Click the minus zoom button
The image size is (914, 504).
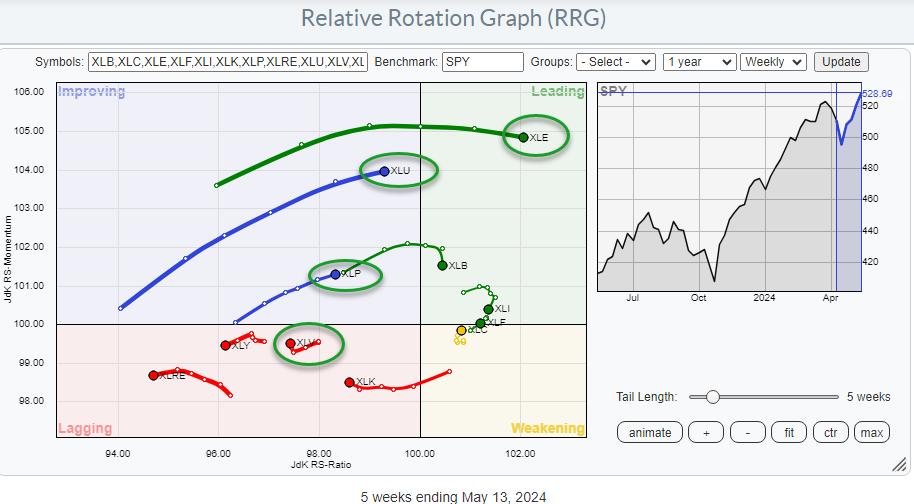747,432
